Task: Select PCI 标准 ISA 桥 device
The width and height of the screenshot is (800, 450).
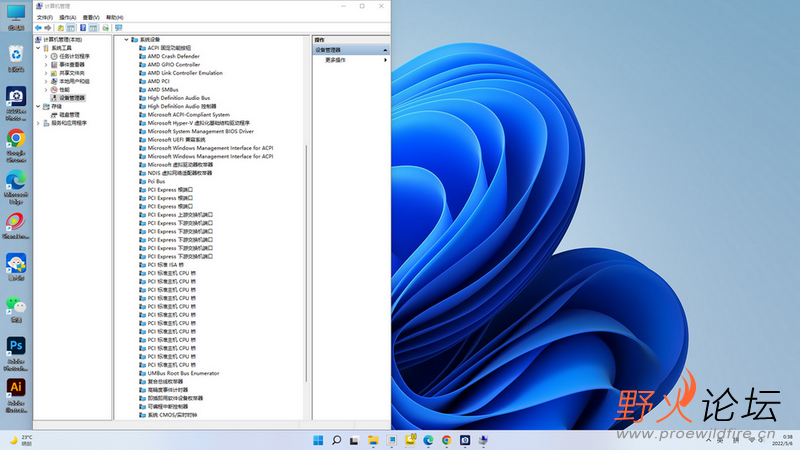Action: tap(165, 265)
